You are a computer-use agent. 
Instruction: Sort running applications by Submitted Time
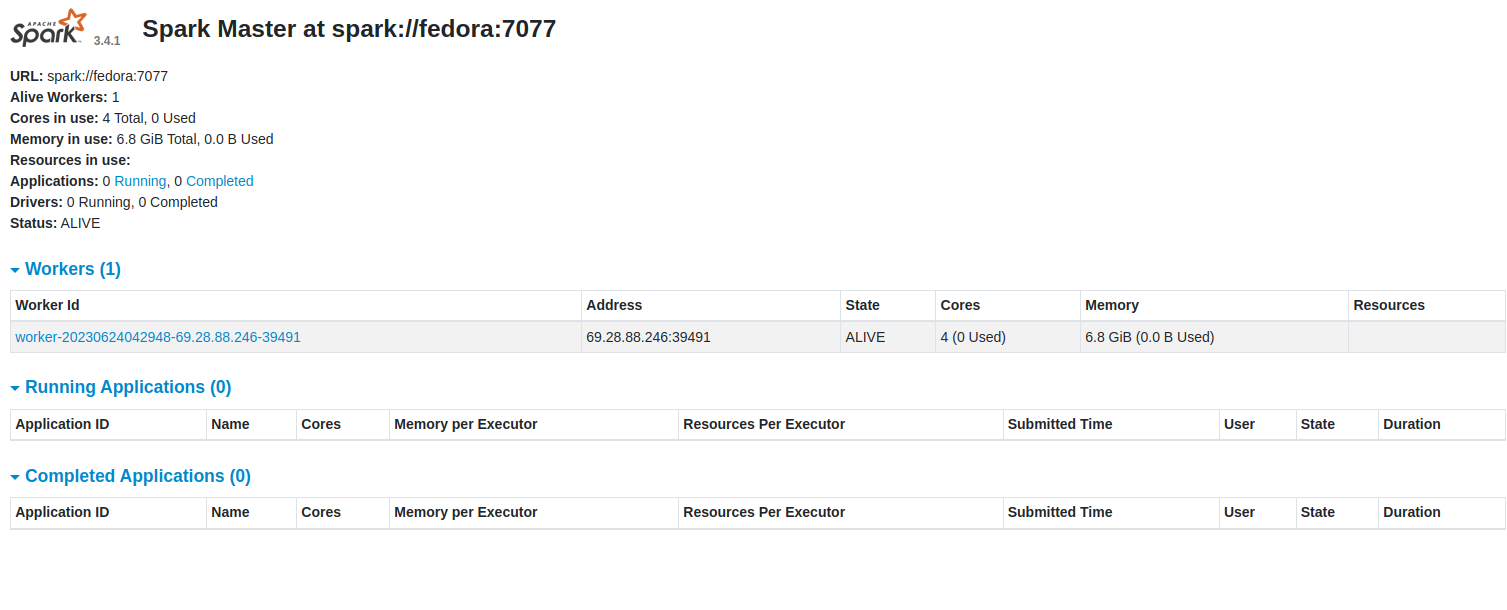1060,424
